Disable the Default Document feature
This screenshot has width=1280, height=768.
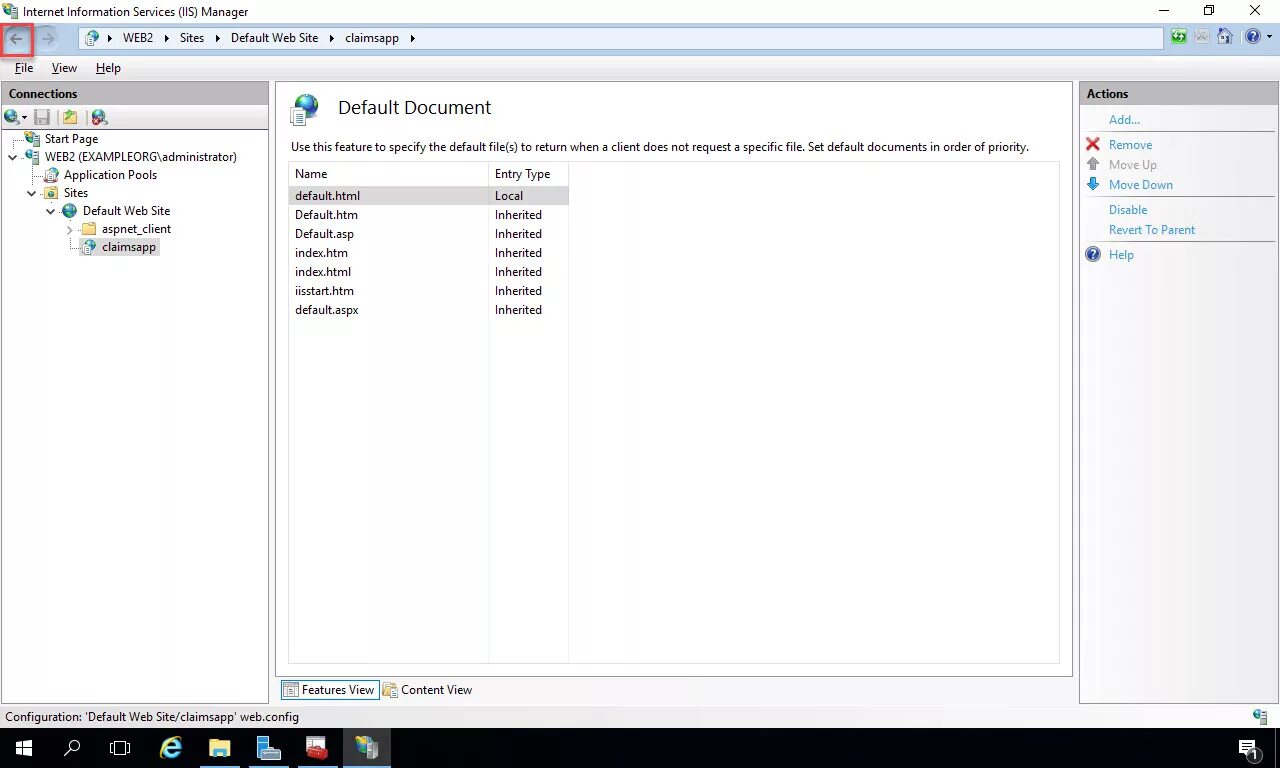[1128, 209]
